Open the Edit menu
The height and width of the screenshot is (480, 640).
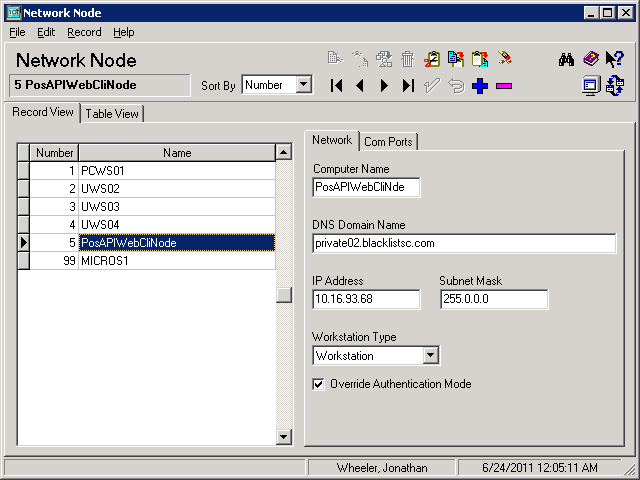click(x=46, y=32)
